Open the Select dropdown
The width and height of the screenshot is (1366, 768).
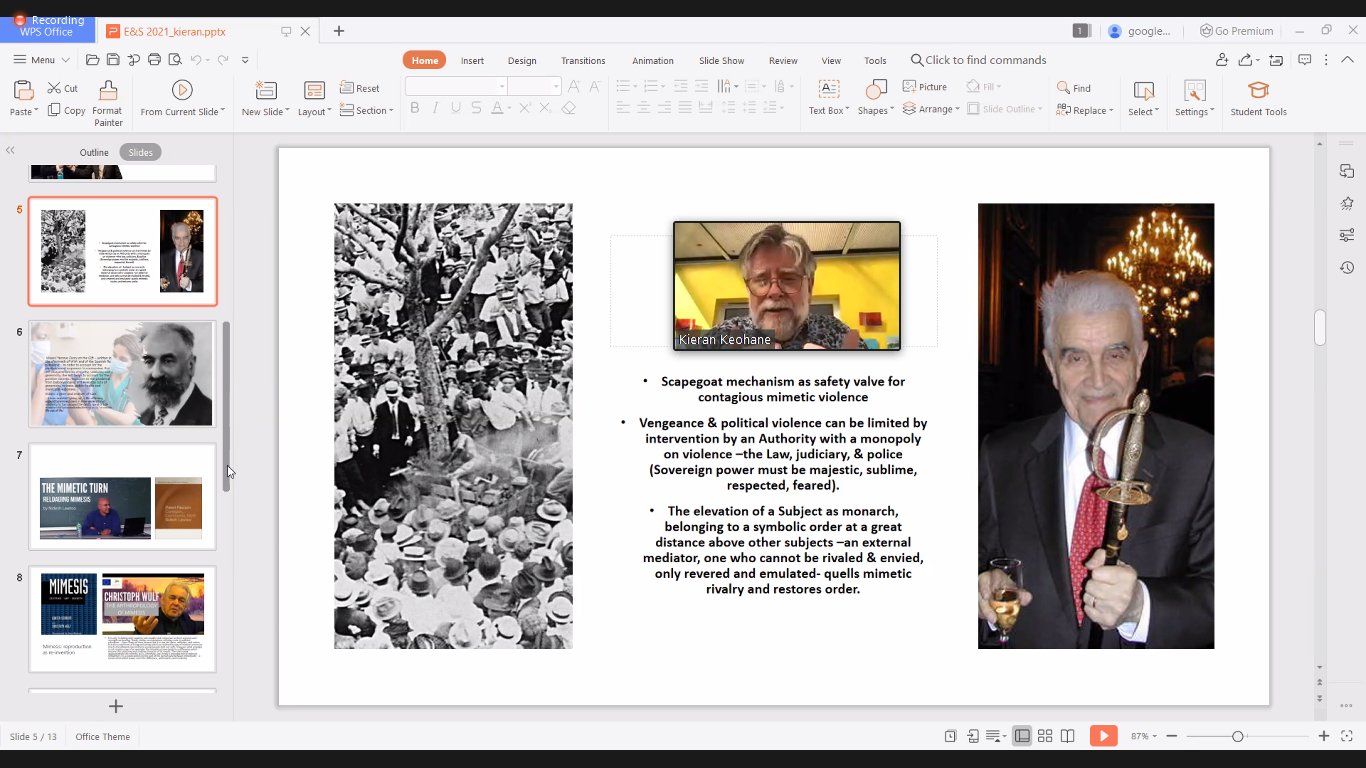pyautogui.click(x=1144, y=99)
